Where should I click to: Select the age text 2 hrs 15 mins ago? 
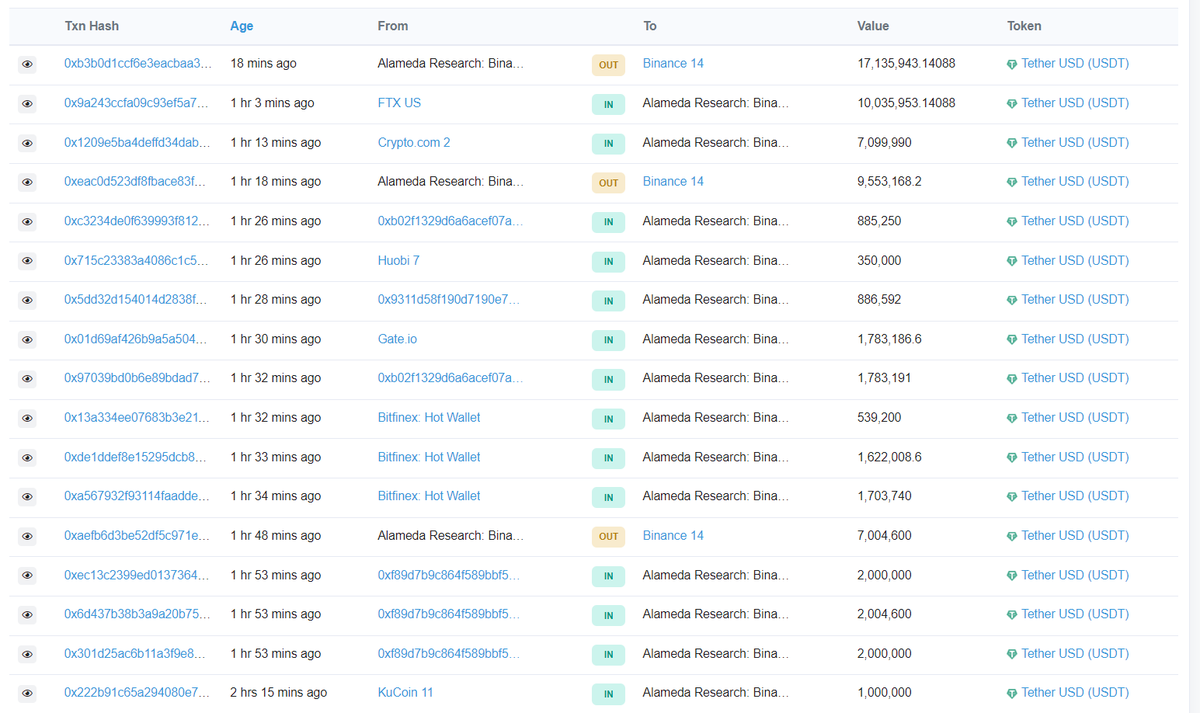278,692
